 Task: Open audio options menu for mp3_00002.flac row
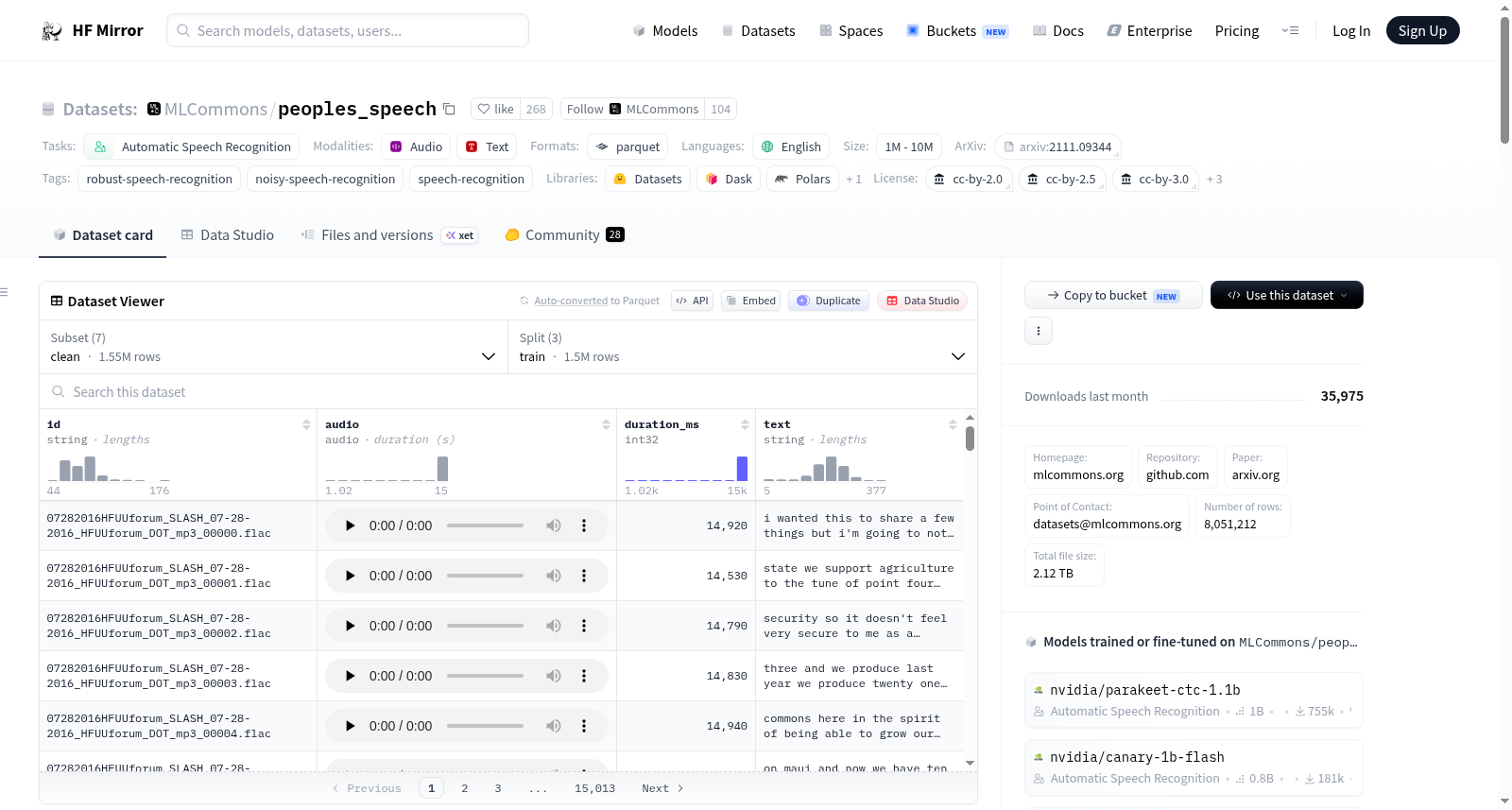584,626
